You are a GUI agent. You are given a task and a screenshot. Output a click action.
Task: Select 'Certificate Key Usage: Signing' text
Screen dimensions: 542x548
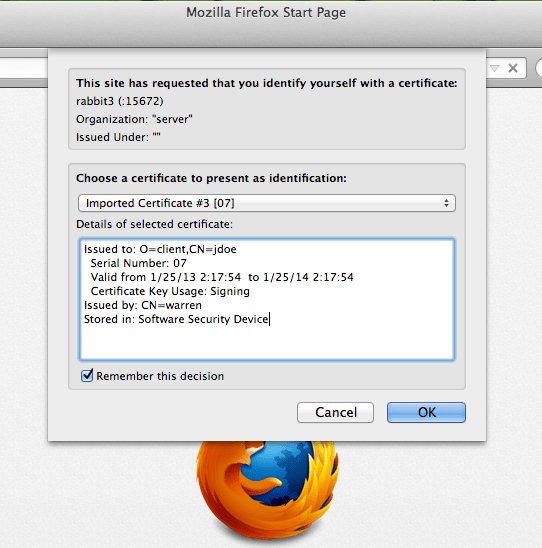point(170,291)
